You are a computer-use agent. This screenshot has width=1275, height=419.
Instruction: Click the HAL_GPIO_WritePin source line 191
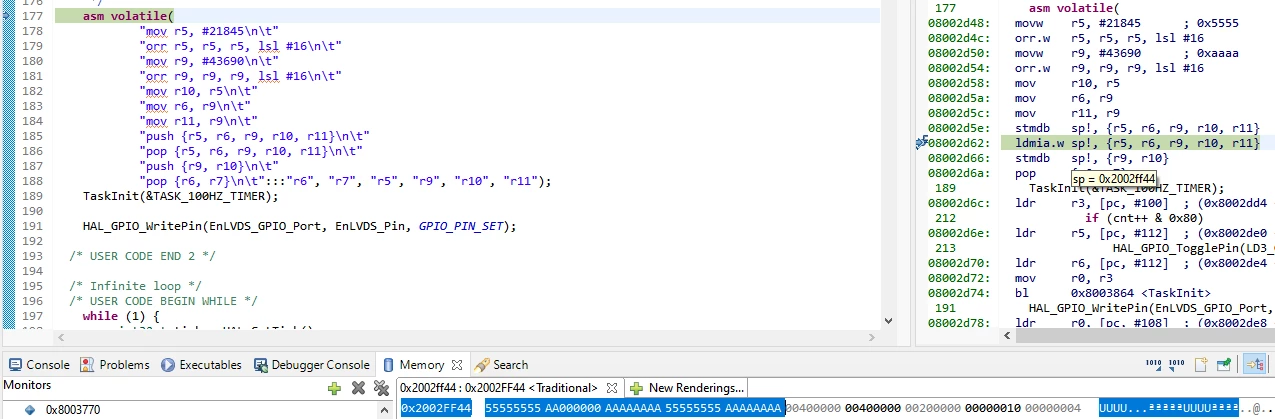[300, 227]
